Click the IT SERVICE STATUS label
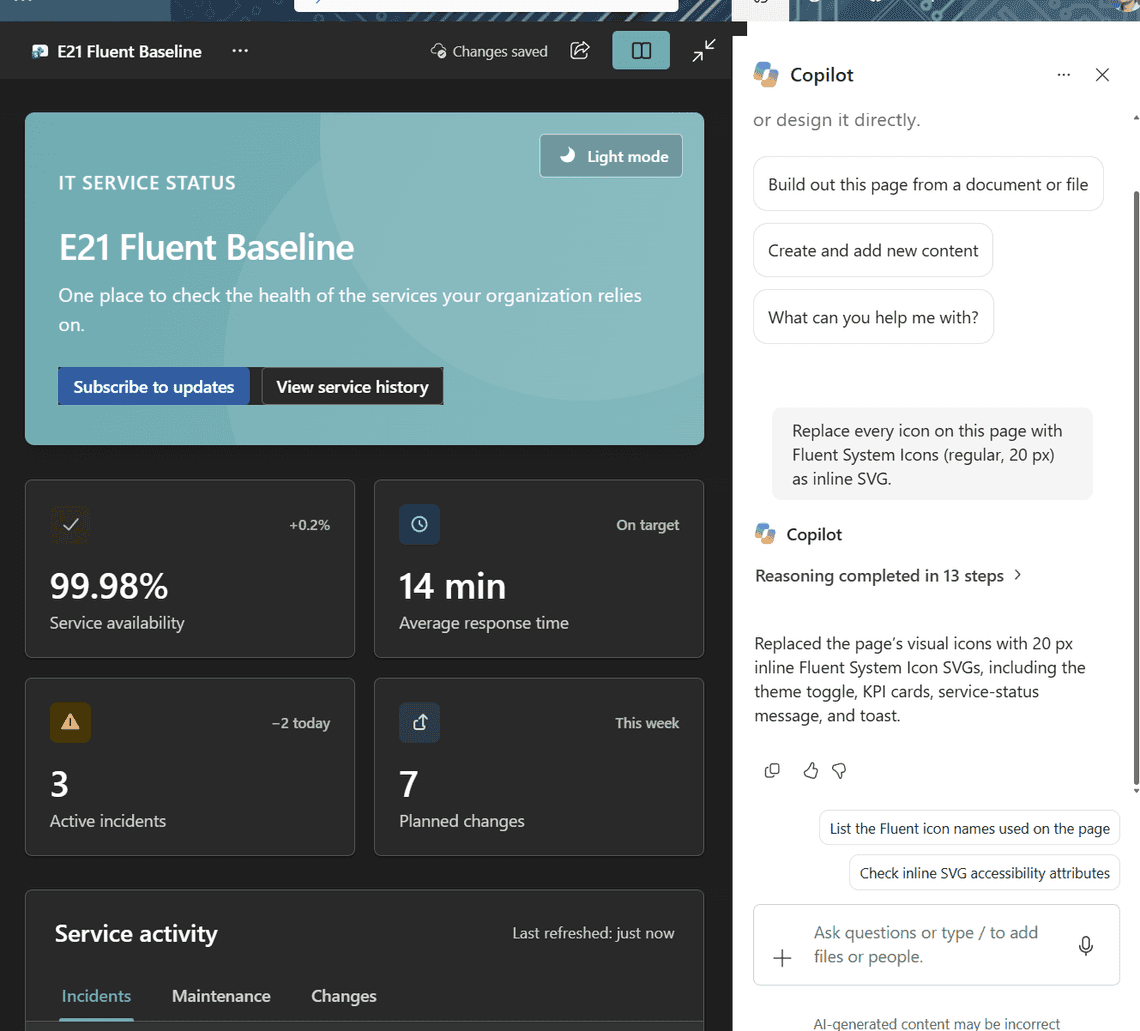The image size is (1140, 1031). [147, 182]
